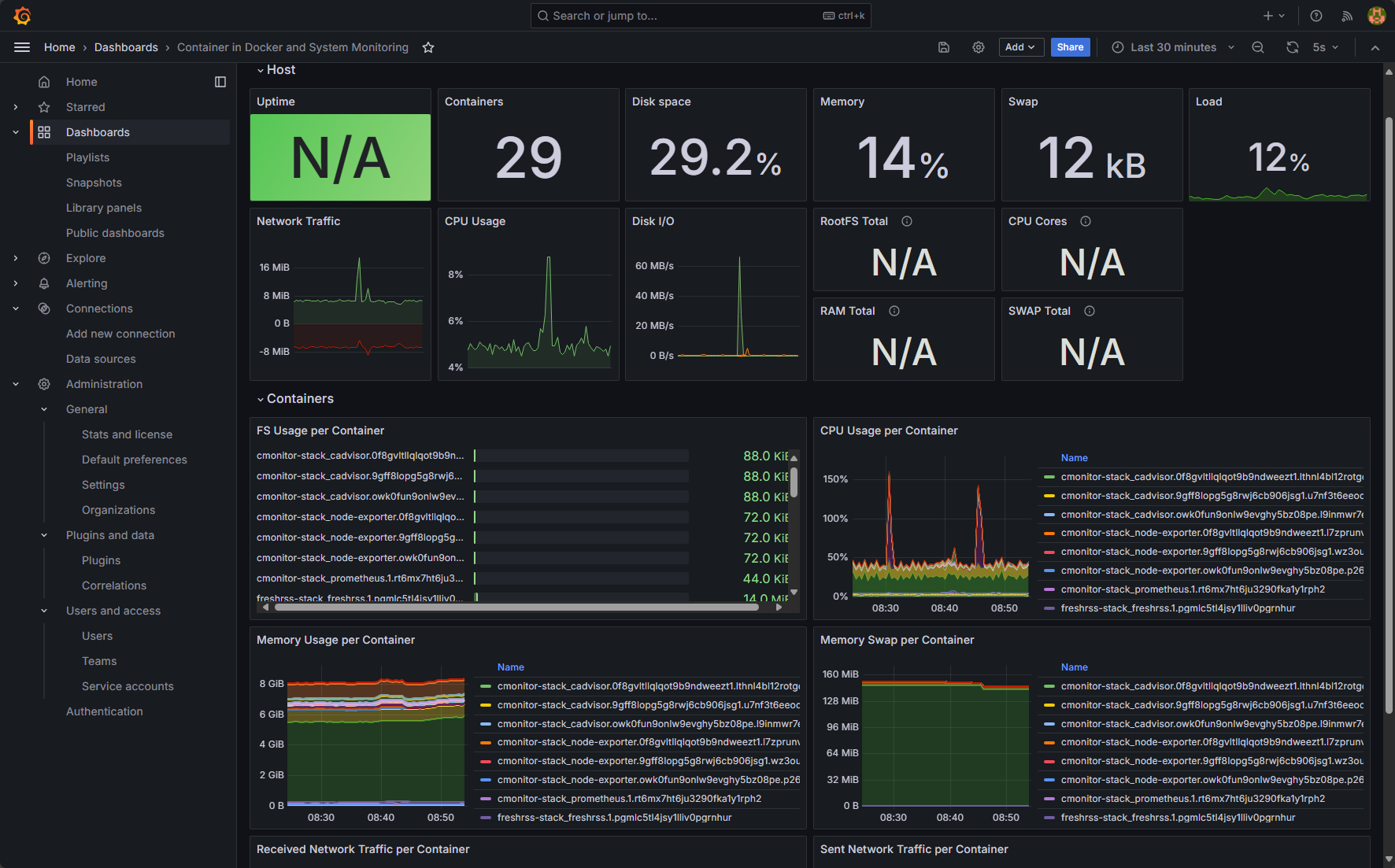Zoom out the time range
This screenshot has height=868, width=1395.
(1258, 47)
